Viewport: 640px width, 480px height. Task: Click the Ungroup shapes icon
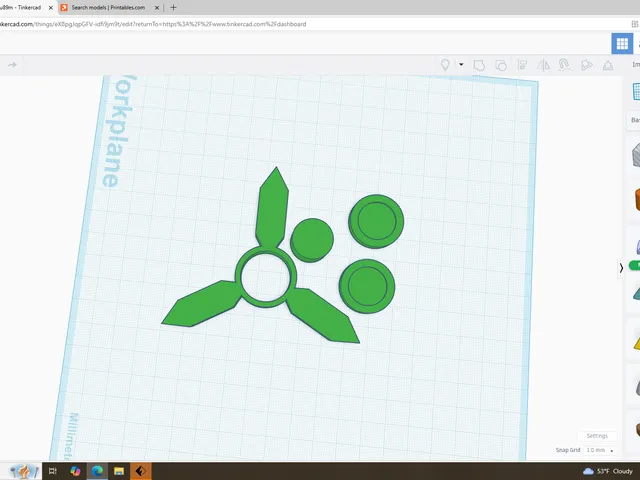click(501, 65)
